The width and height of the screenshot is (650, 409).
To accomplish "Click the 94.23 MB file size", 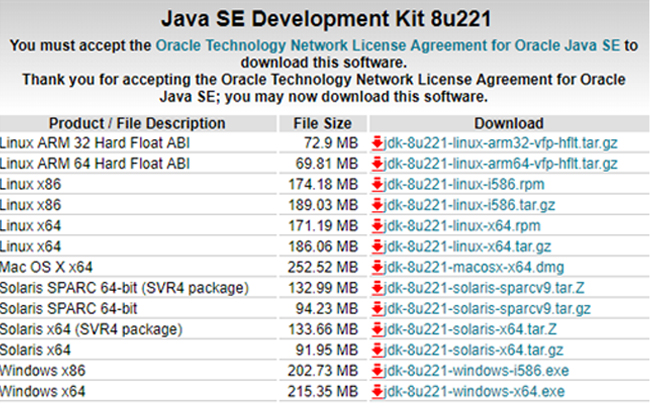I will tap(327, 309).
